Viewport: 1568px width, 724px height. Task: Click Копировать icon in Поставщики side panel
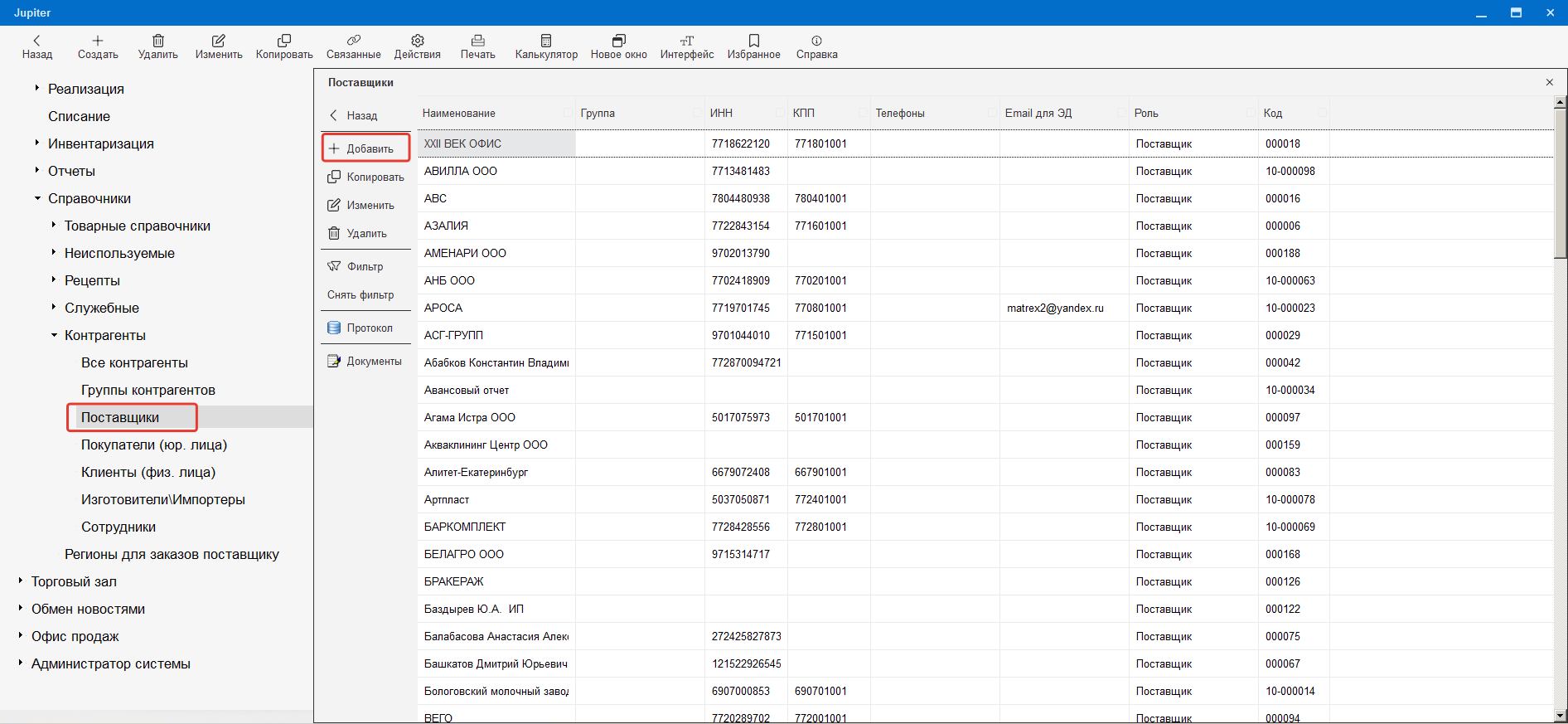click(334, 177)
